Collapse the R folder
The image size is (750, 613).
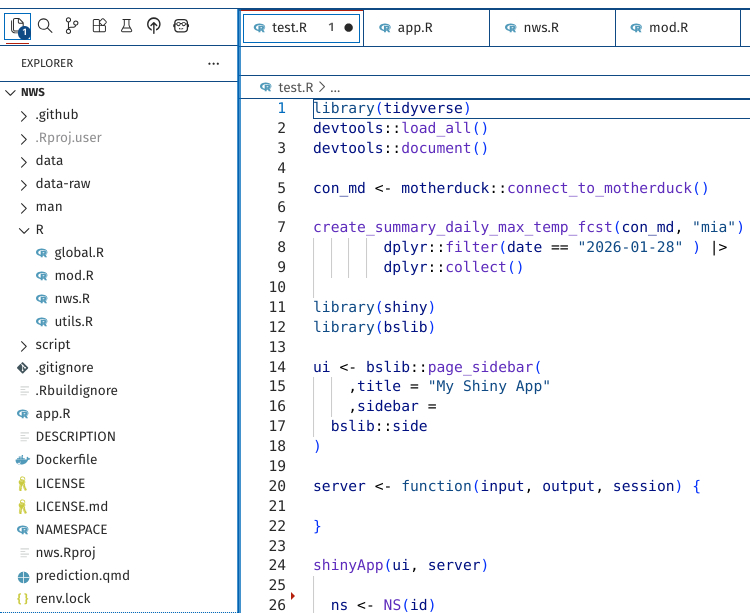click(x=24, y=230)
